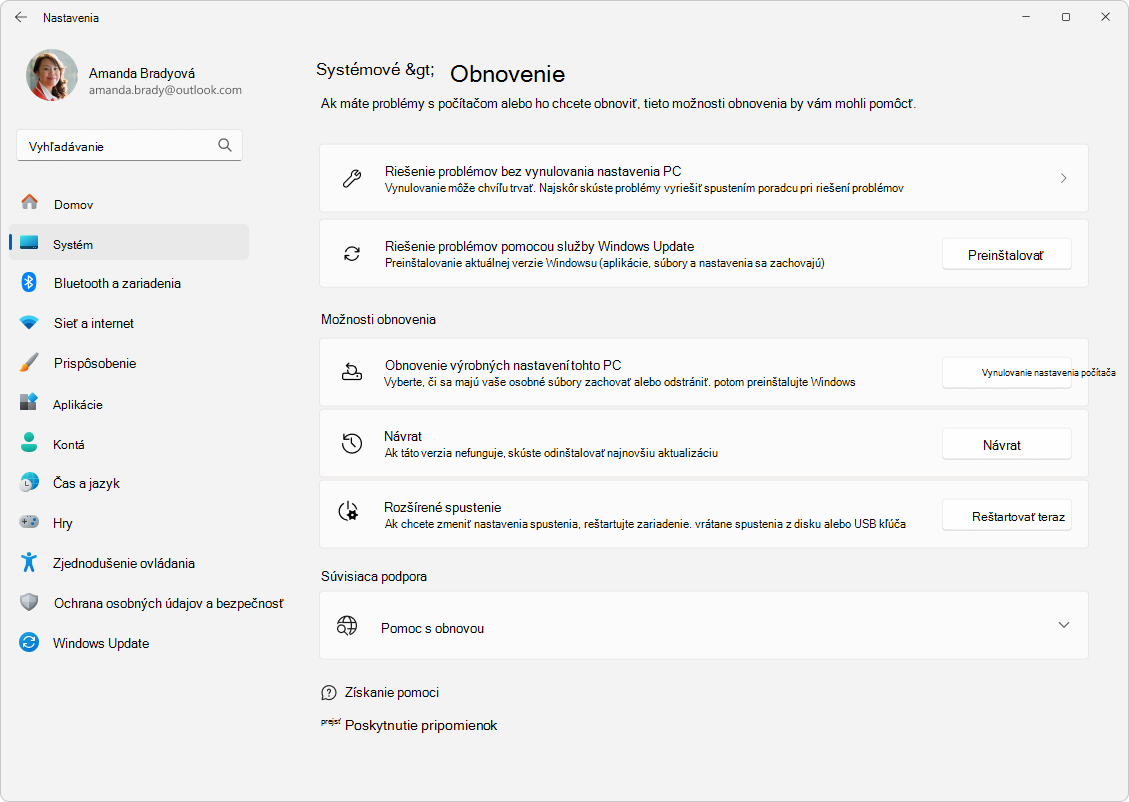The image size is (1129, 802).
Task: Click Zjednodušenie ovládania accessibility icon
Action: tap(29, 562)
